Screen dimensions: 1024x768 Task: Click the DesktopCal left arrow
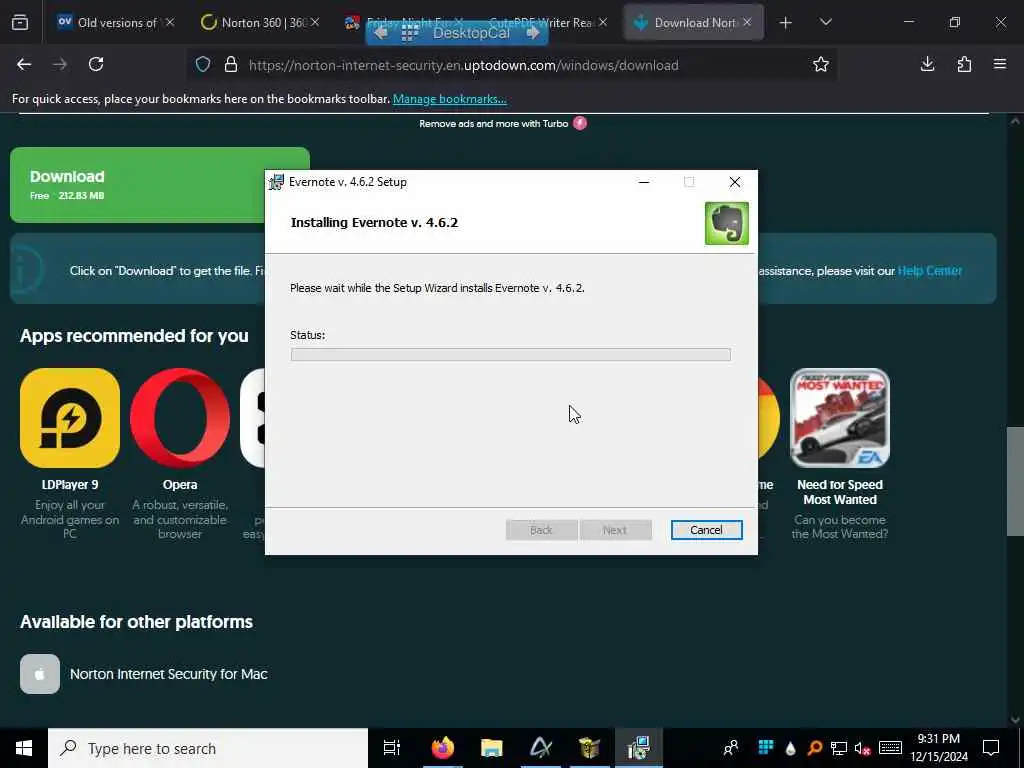(381, 33)
